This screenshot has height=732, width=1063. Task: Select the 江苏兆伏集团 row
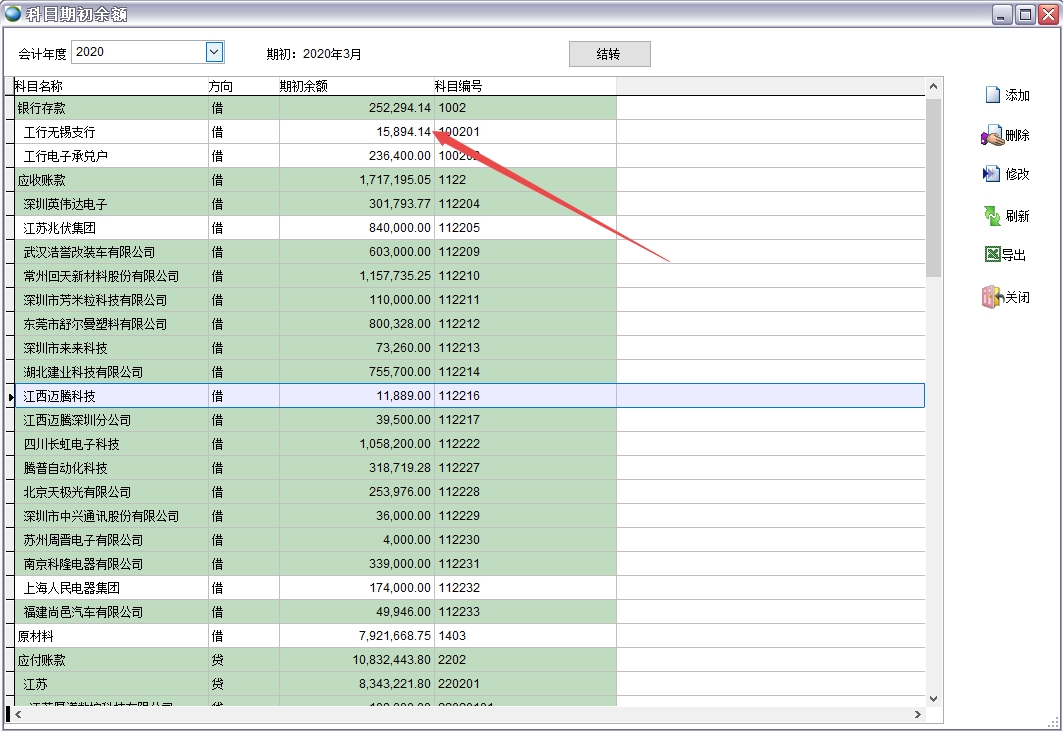click(x=110, y=228)
